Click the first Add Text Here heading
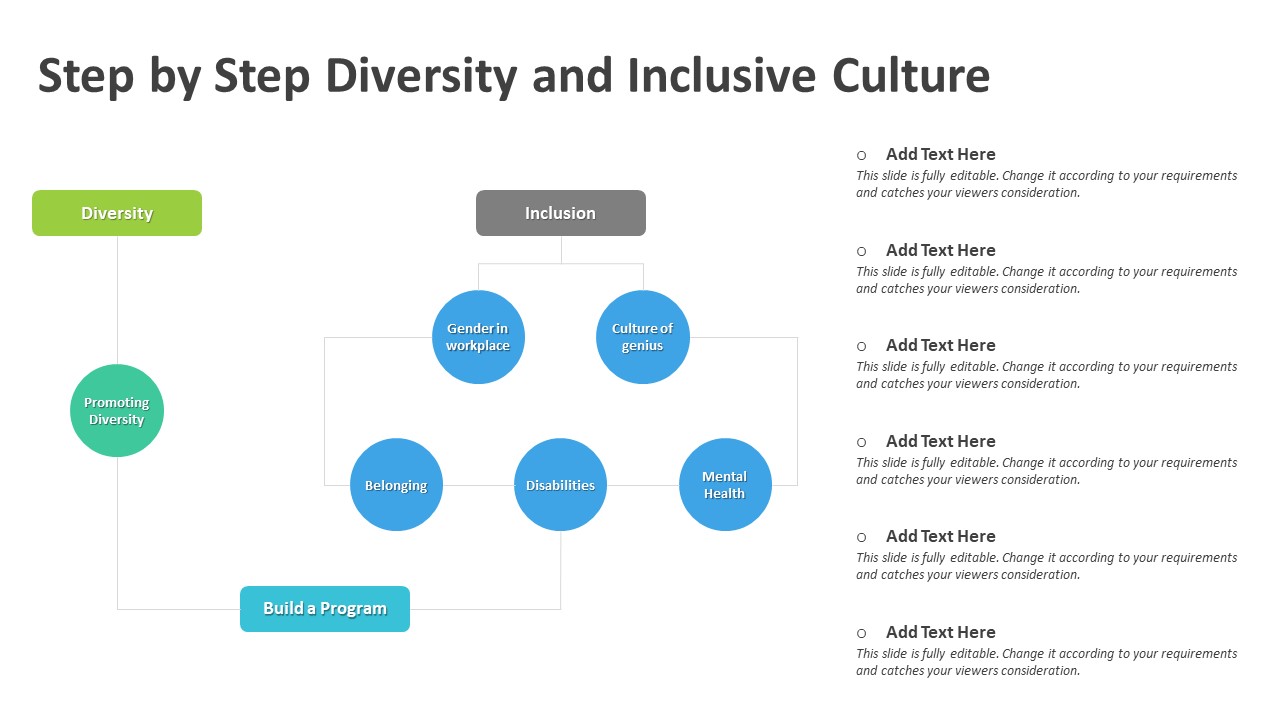 point(941,154)
